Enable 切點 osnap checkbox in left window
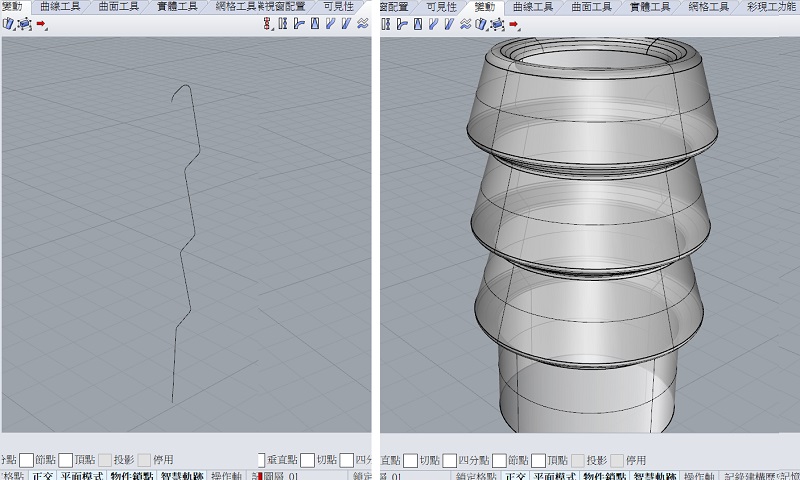 click(307, 460)
